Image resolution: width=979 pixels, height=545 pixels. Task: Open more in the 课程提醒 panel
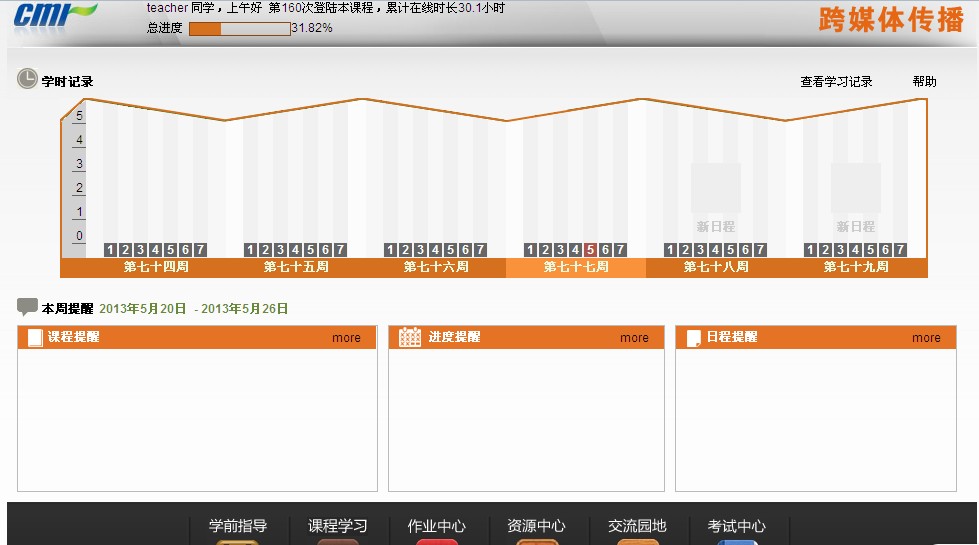(346, 338)
